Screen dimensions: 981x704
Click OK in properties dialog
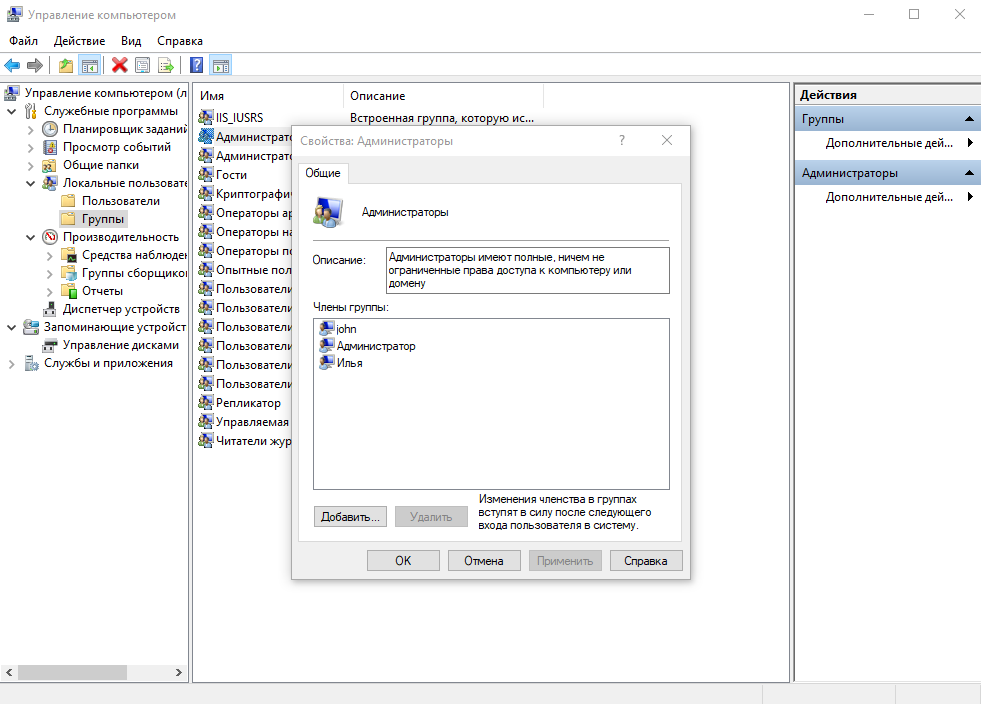click(x=403, y=561)
